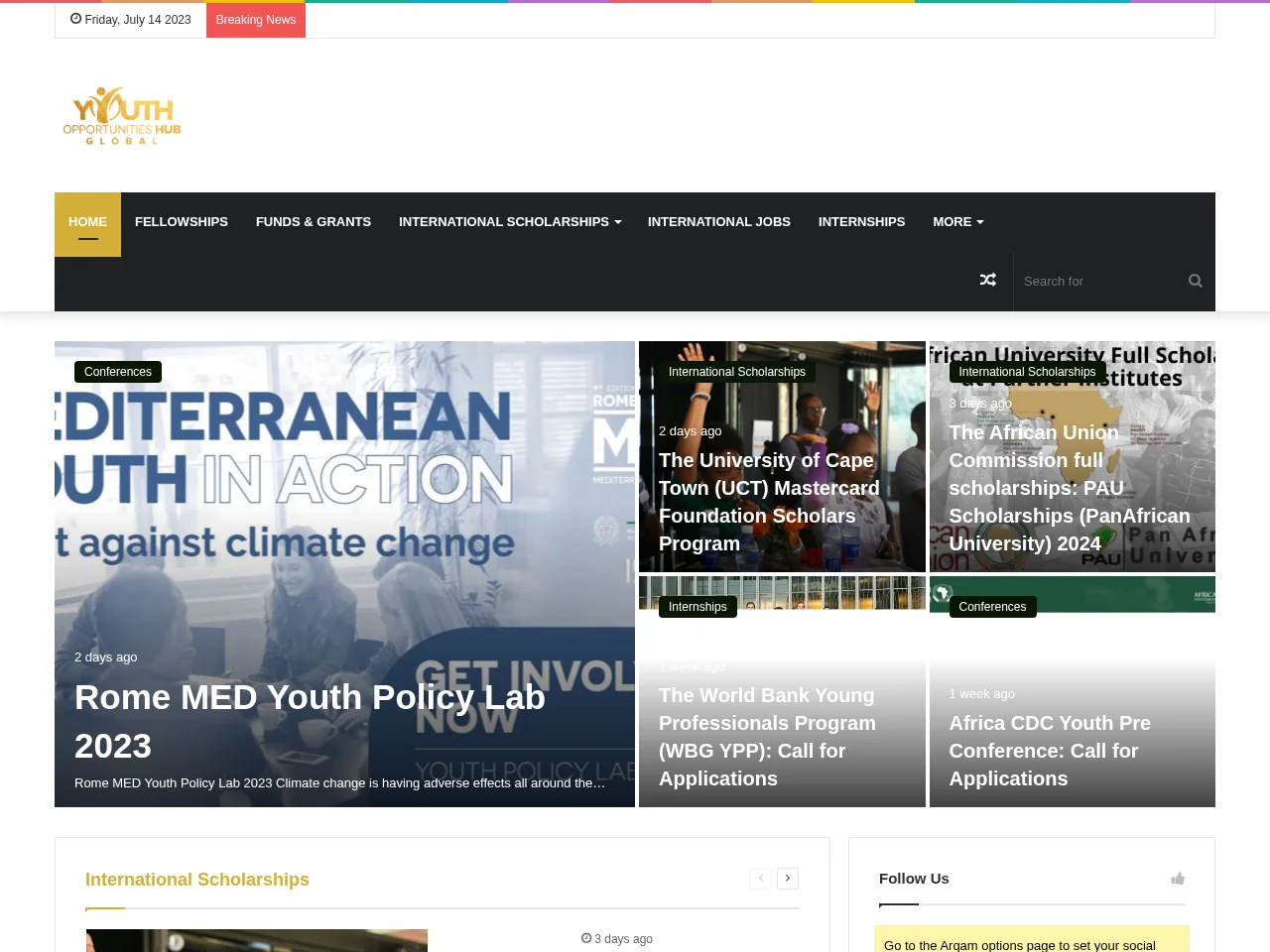The image size is (1270, 952).
Task: Click '3 days ago' under scholarships section
Action: click(x=617, y=939)
